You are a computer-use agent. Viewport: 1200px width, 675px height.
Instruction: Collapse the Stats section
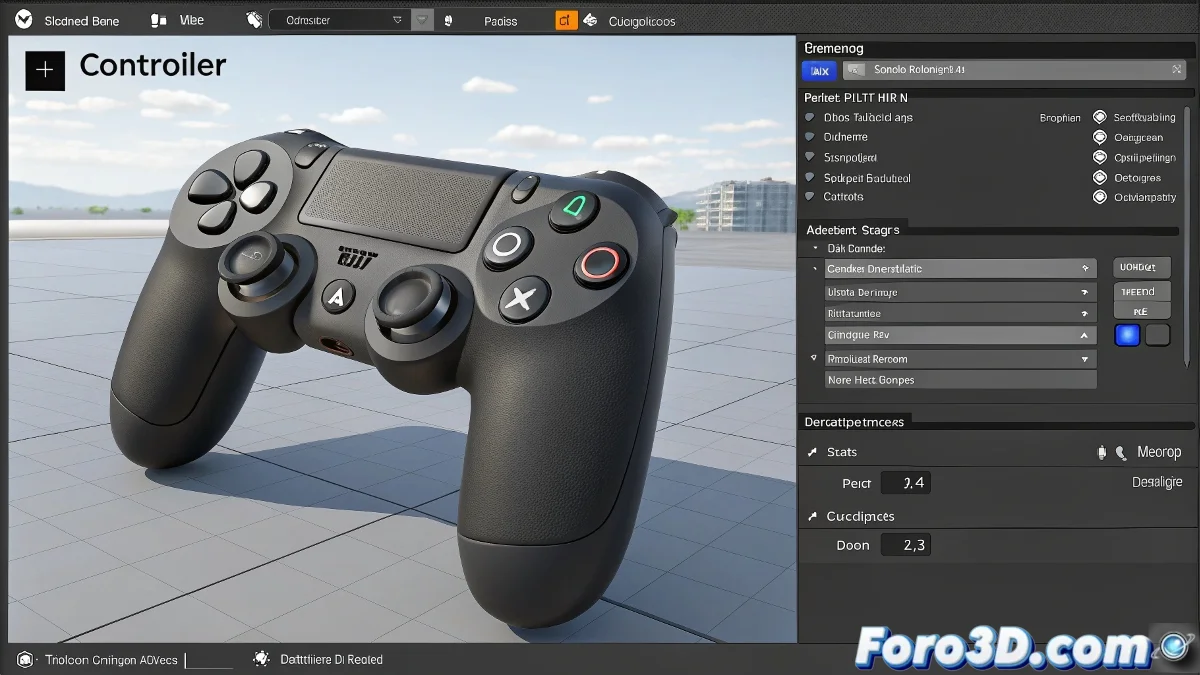811,452
